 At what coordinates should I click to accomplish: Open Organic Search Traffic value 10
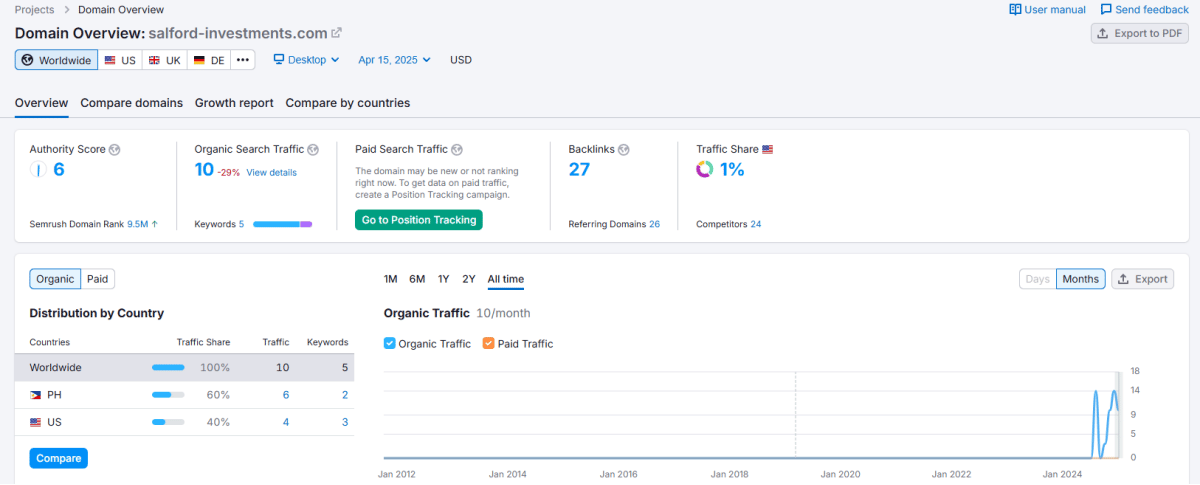(204, 169)
